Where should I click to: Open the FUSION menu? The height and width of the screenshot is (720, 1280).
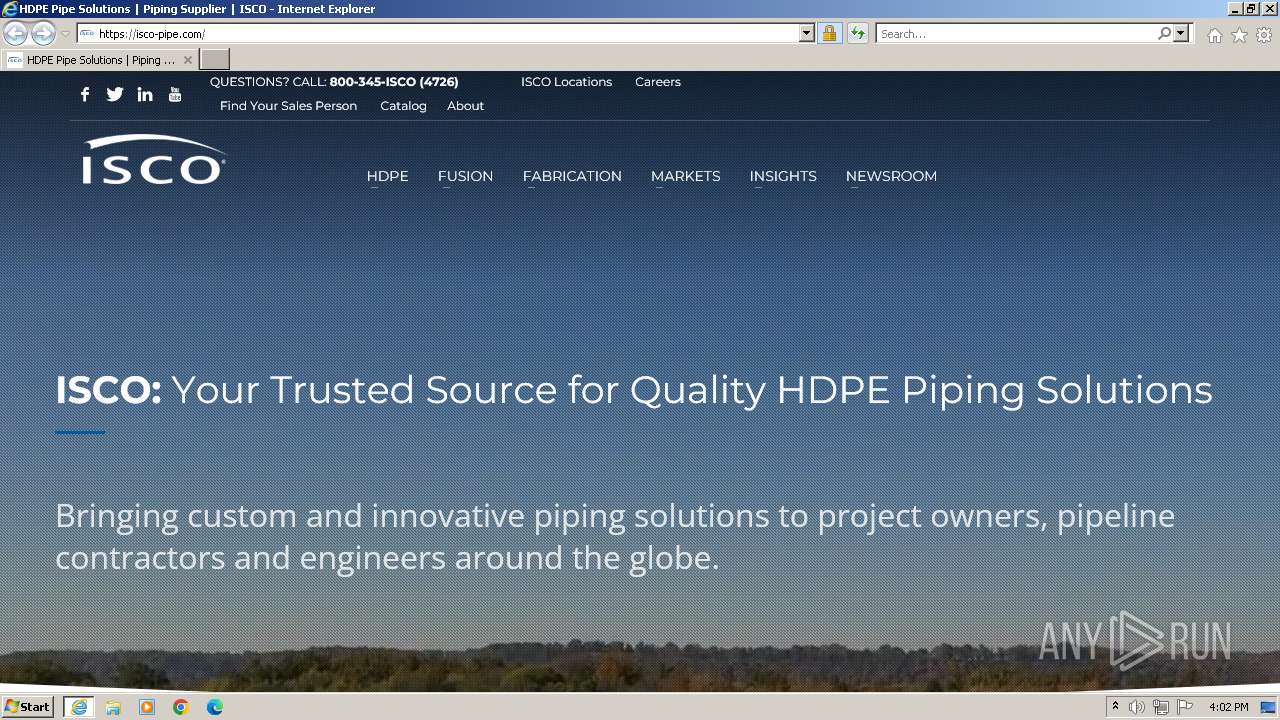coord(465,176)
